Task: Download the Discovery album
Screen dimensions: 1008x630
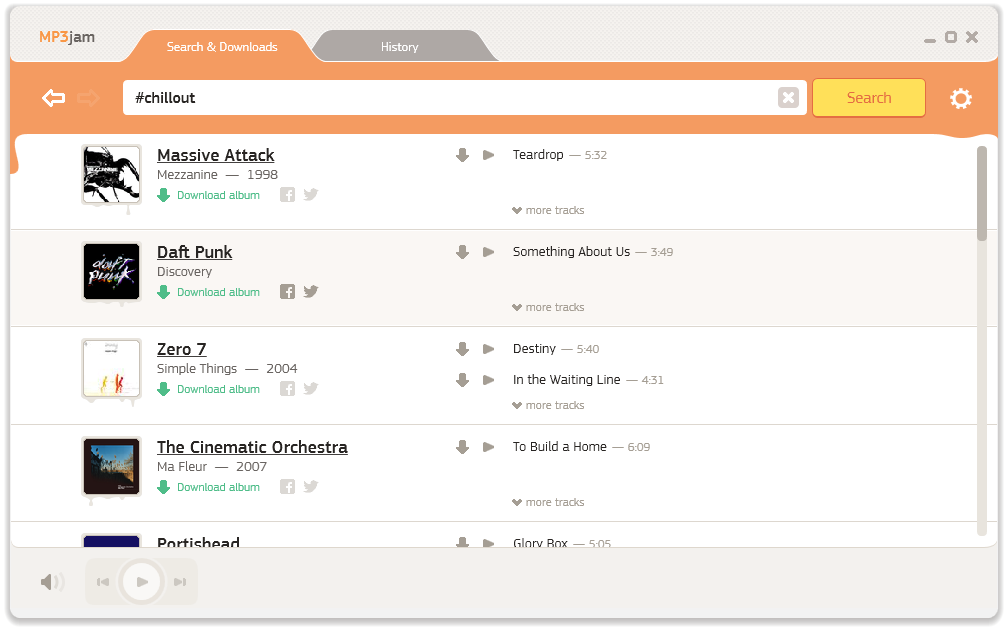Action: click(x=209, y=292)
